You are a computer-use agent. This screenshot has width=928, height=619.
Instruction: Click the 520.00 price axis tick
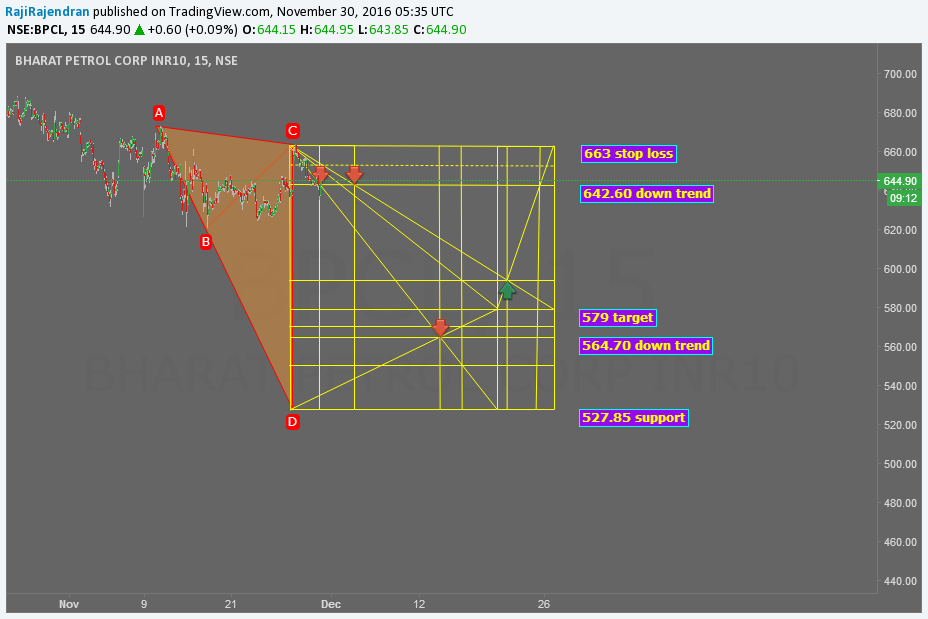(900, 425)
